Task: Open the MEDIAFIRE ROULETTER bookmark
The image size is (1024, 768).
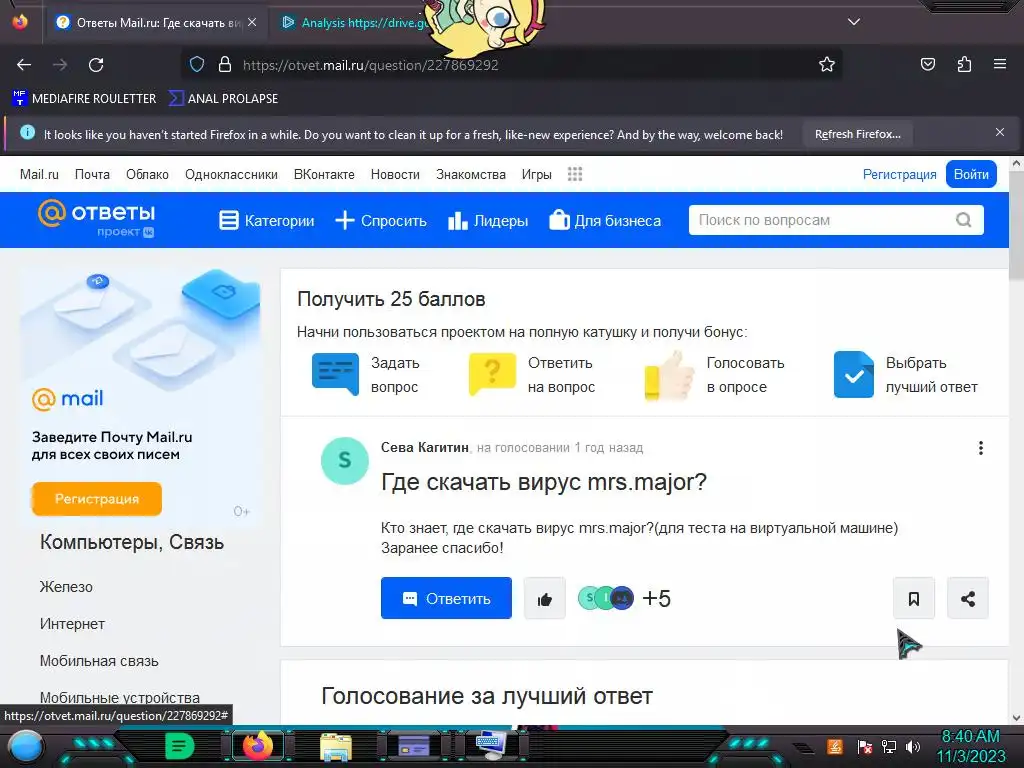Action: point(84,99)
